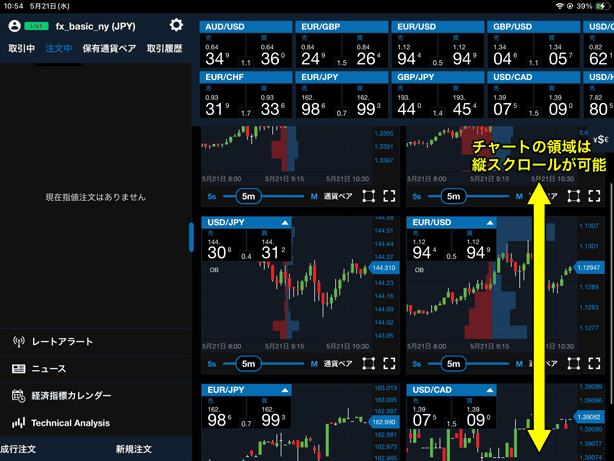Open the News newspaper icon
Image resolution: width=614 pixels, height=461 pixels.
(18, 369)
